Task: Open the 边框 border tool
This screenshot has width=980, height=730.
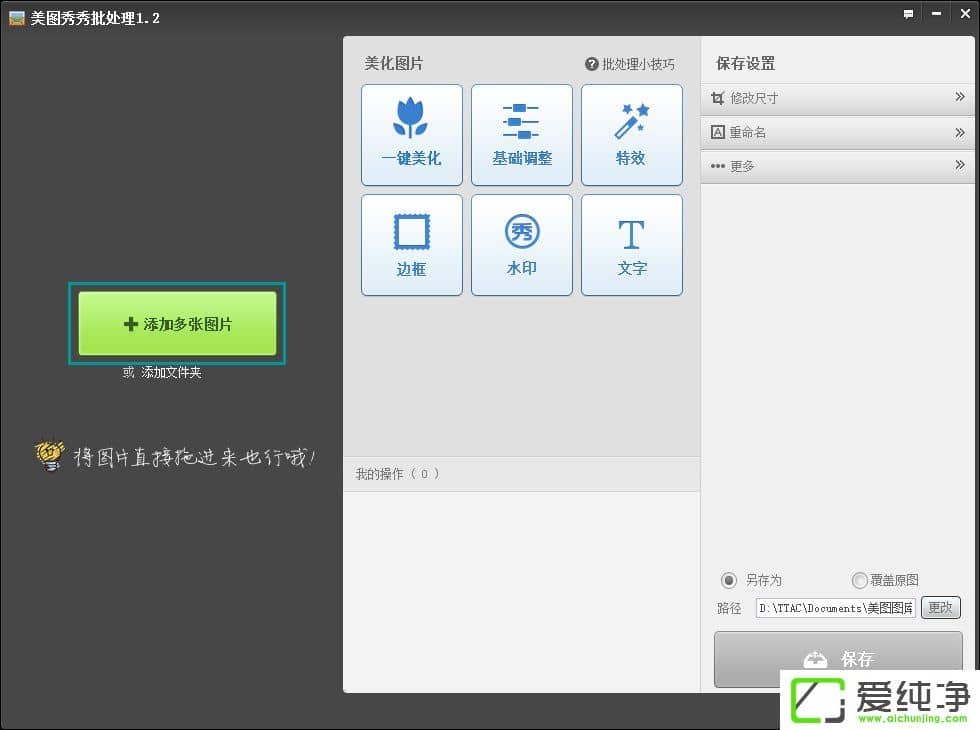Action: (411, 245)
